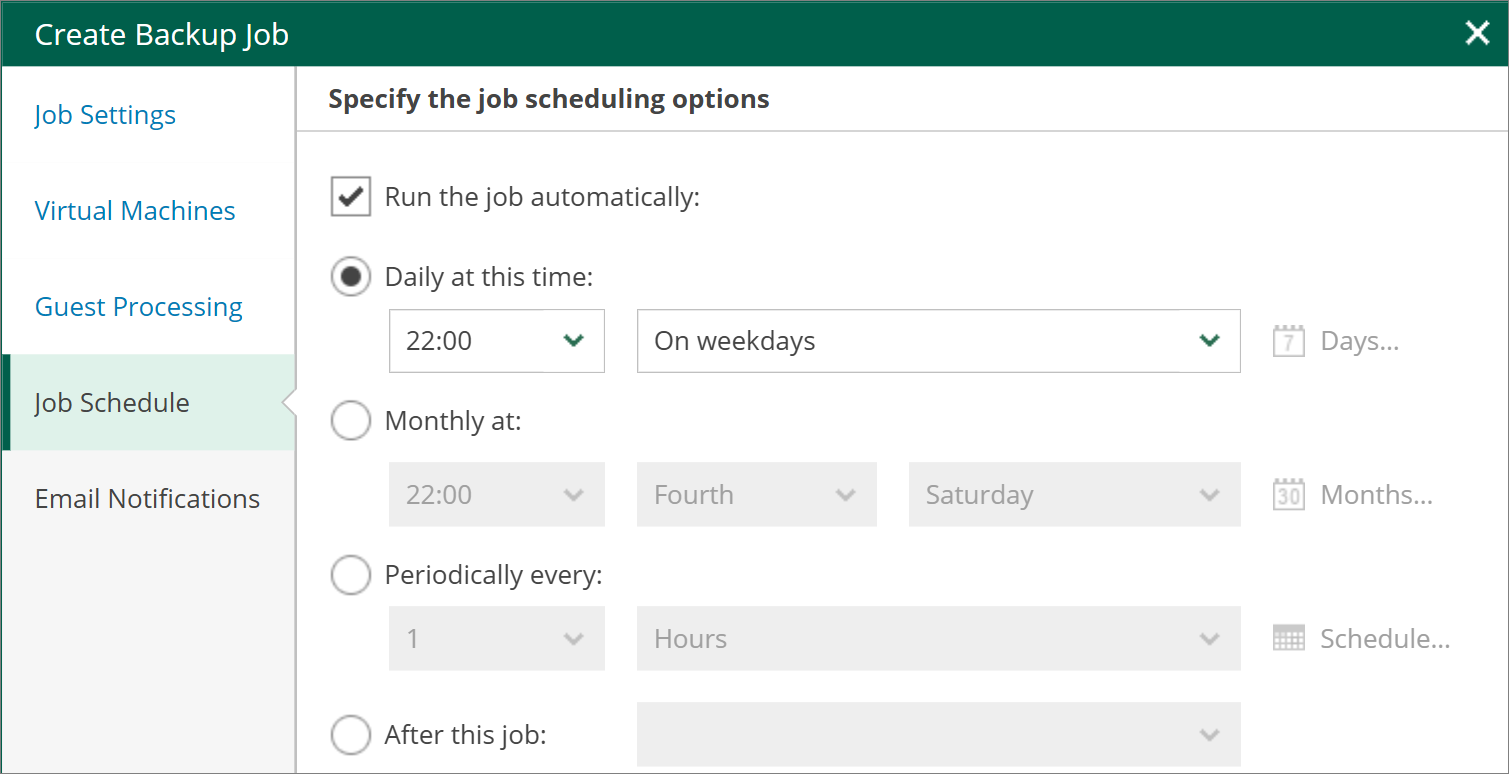Select After this job radio button

[351, 735]
